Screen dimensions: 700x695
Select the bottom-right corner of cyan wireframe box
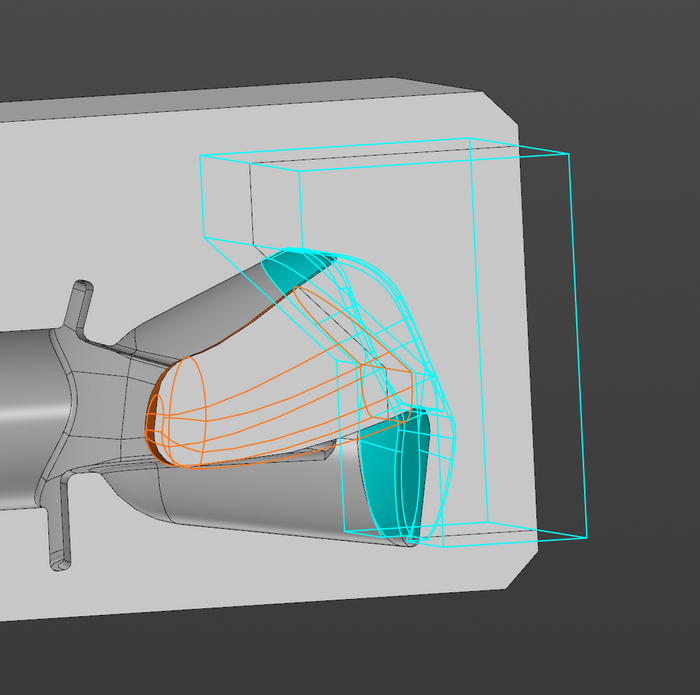586,535
